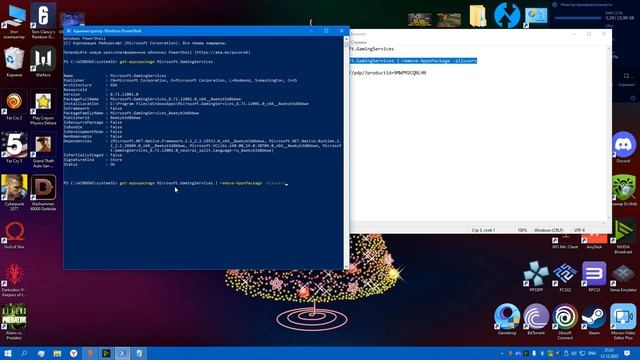Click the 100% zoom status in Notepad

pyautogui.click(x=522, y=230)
